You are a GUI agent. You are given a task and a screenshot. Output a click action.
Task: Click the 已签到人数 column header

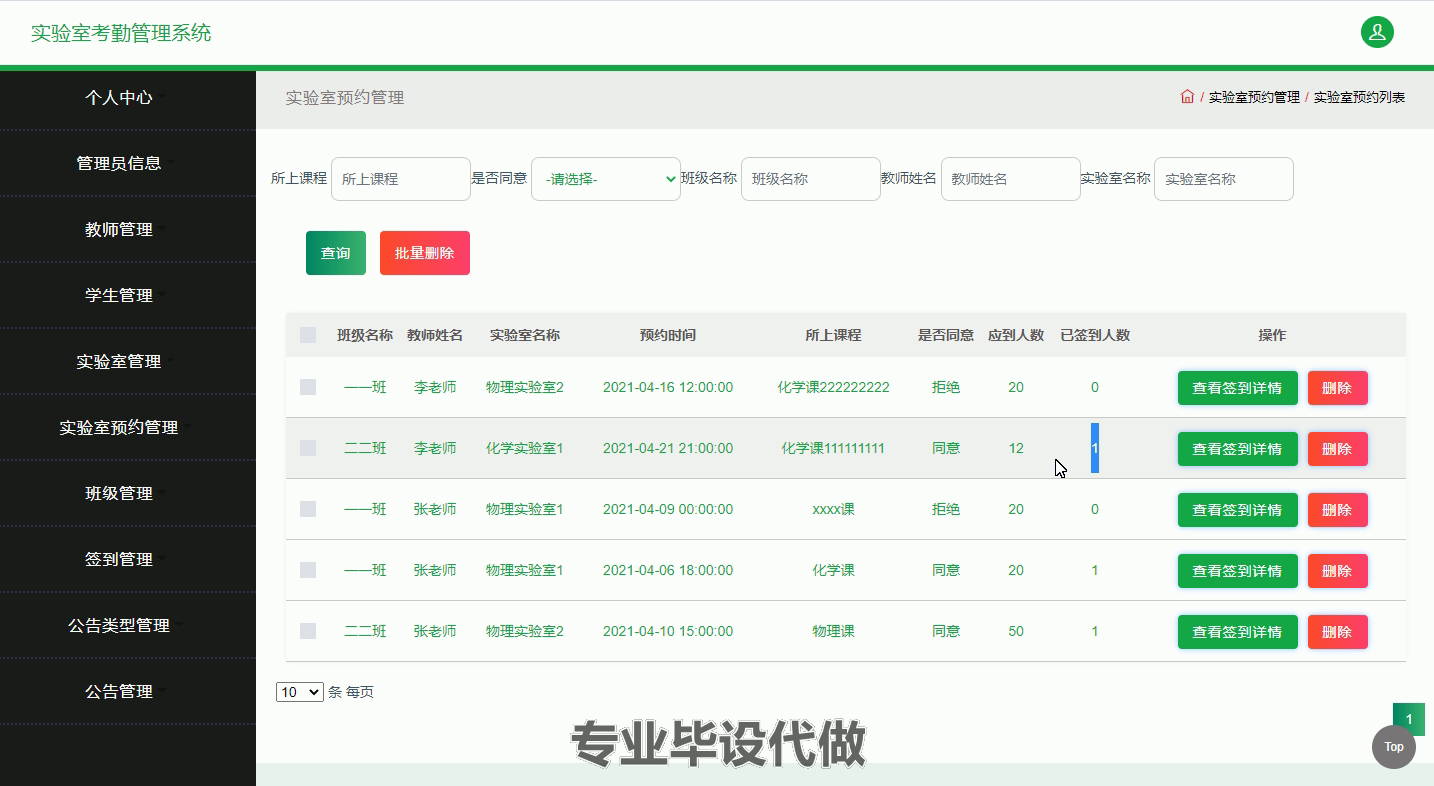click(1095, 335)
